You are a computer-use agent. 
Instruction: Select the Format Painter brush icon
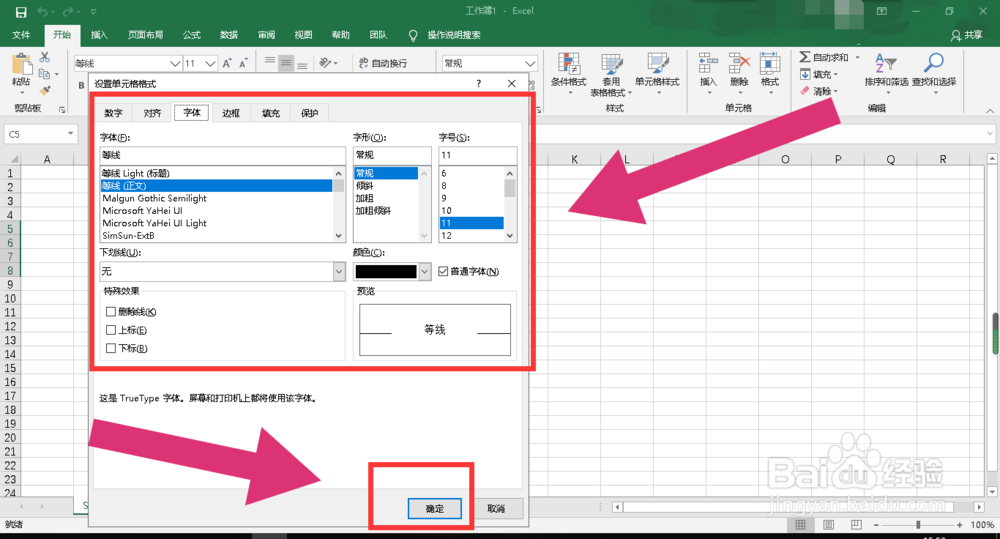45,91
